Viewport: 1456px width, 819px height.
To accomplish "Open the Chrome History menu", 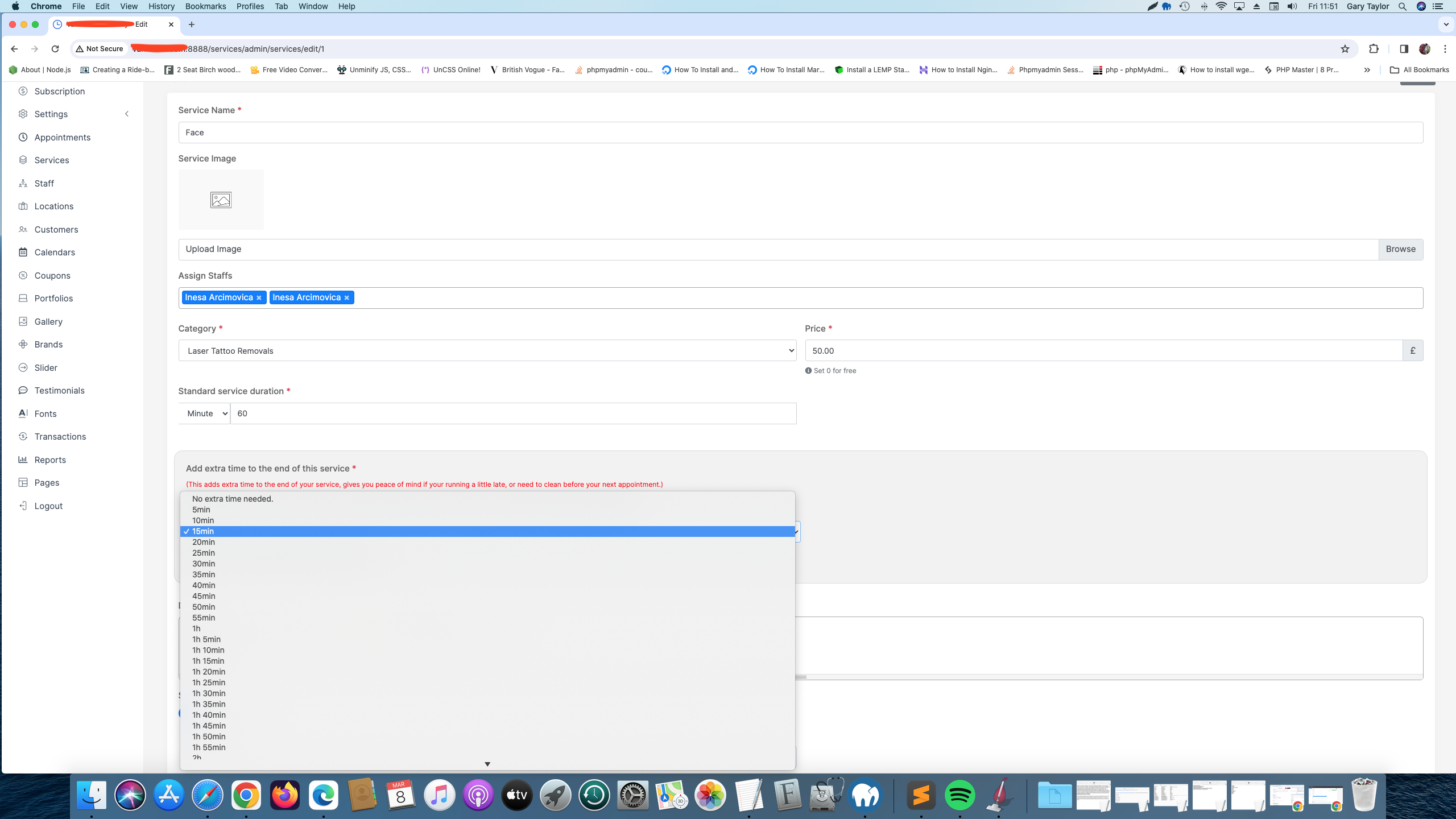I will pyautogui.click(x=161, y=6).
